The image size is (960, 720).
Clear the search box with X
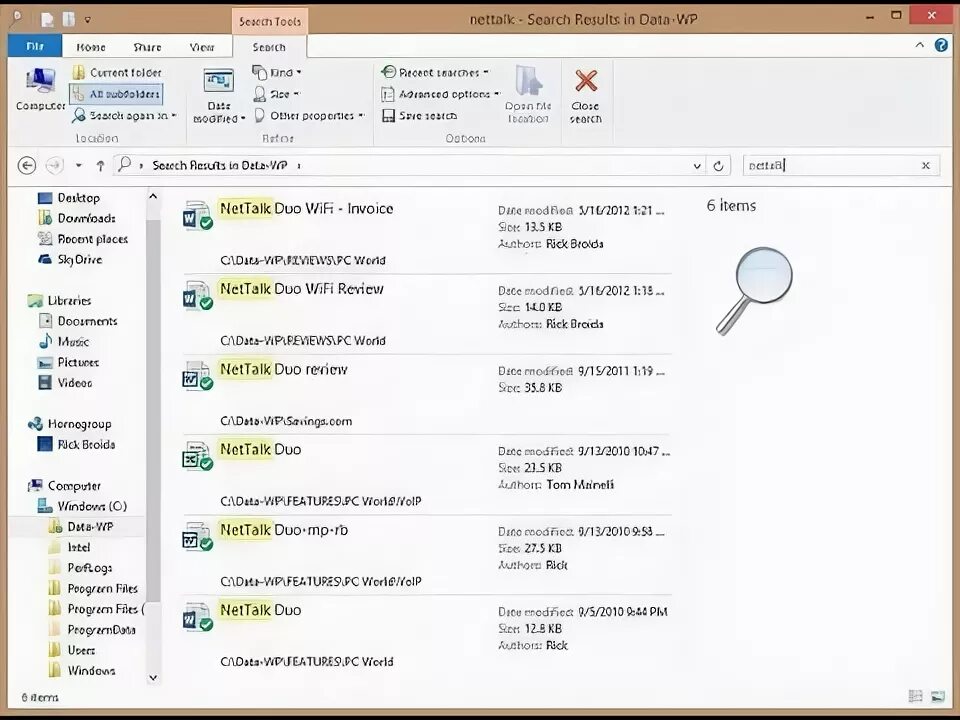[x=926, y=165]
